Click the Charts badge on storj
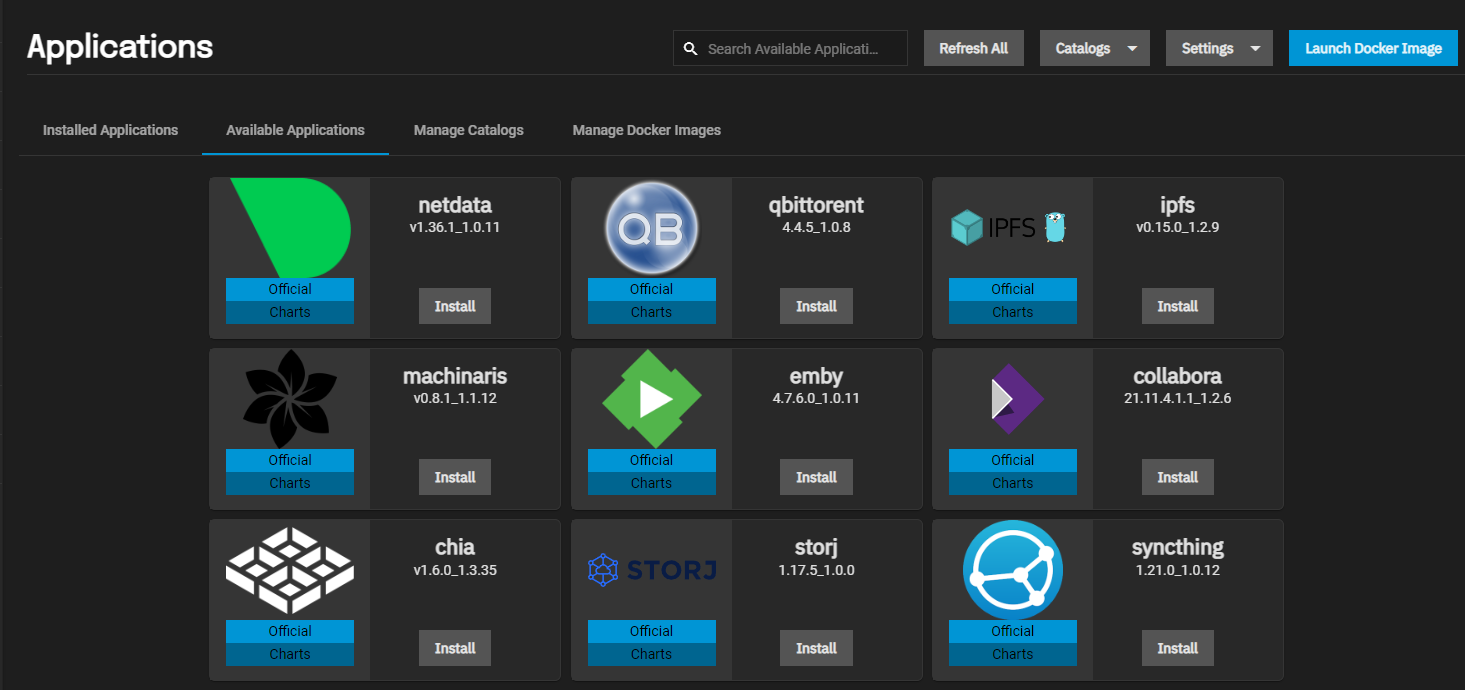This screenshot has height=690, width=1465. [651, 654]
